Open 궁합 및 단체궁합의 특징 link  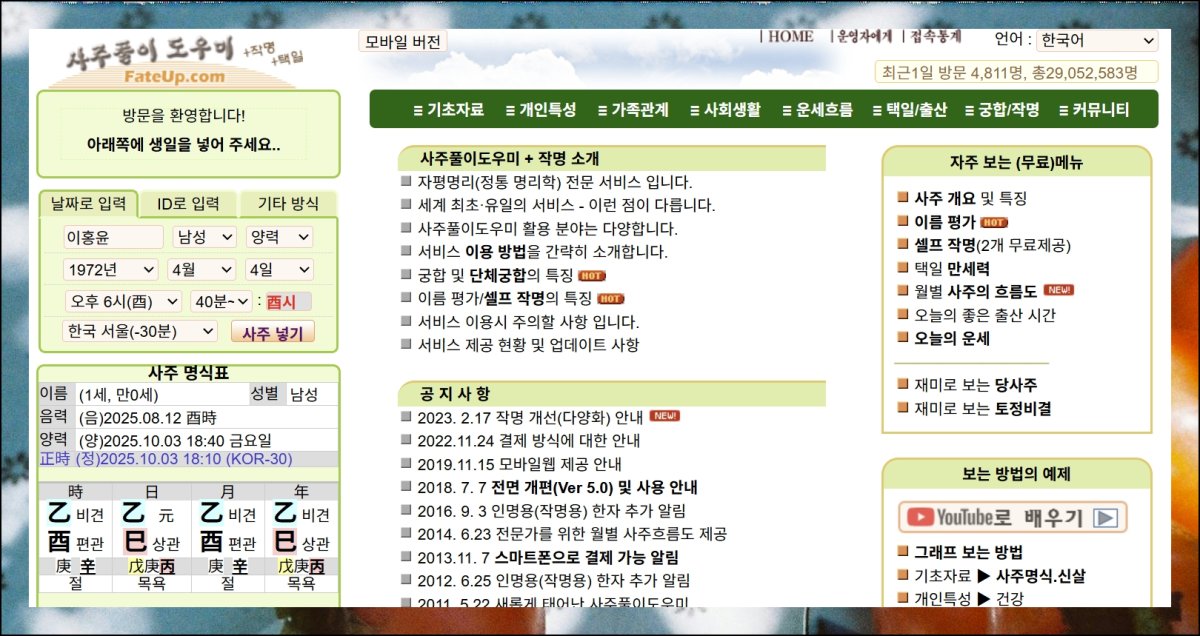point(495,275)
